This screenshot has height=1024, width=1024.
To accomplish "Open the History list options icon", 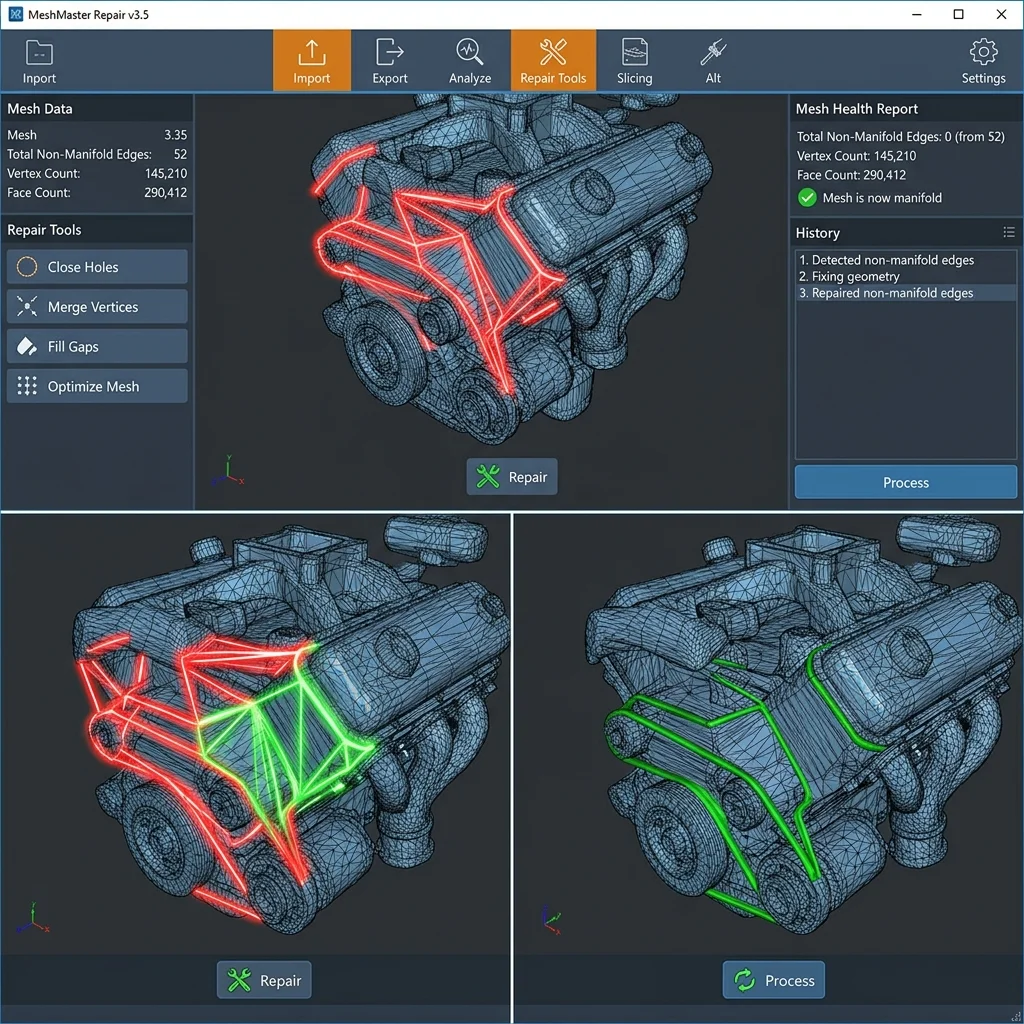I will coord(1008,232).
